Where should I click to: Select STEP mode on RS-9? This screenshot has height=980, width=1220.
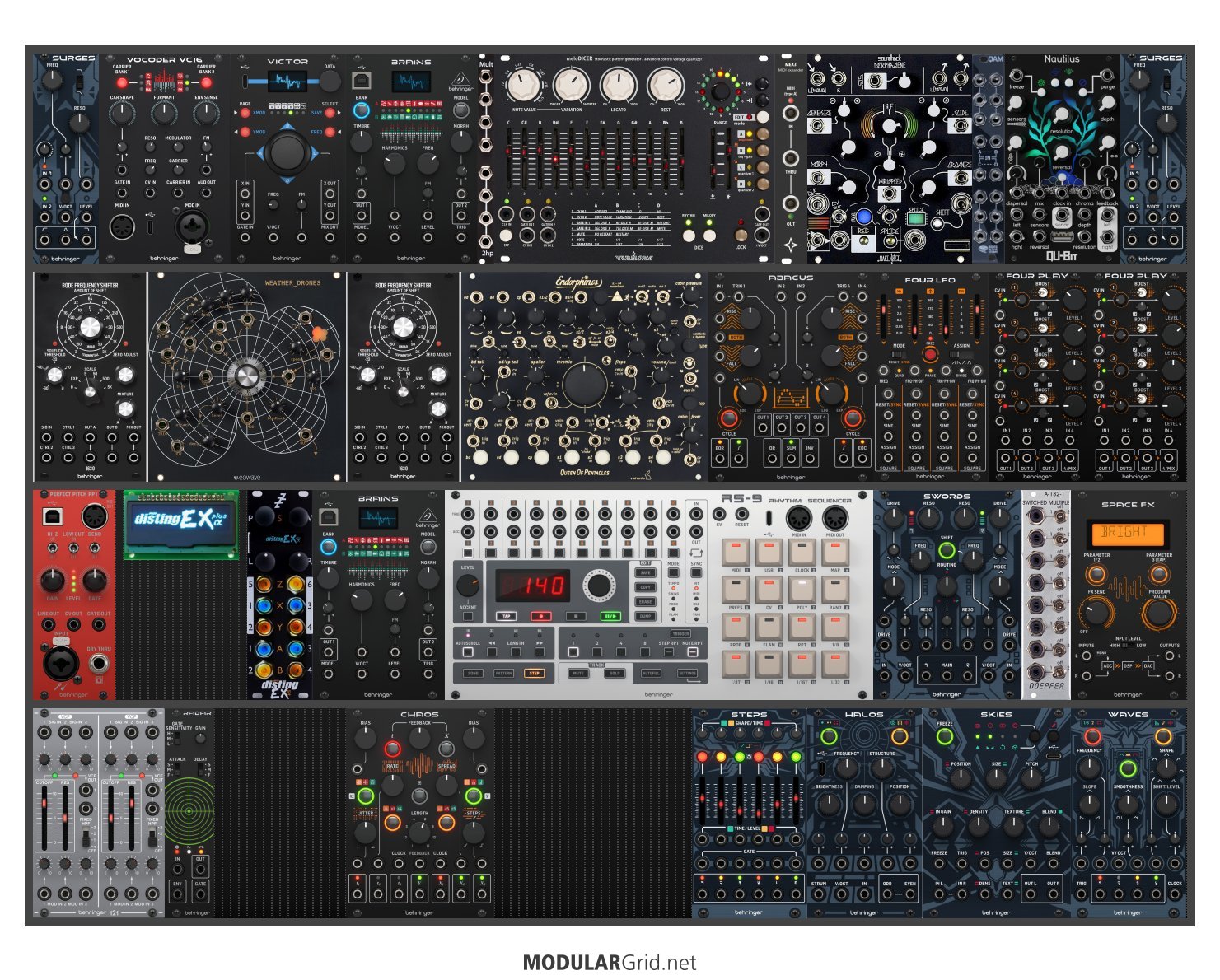click(535, 673)
